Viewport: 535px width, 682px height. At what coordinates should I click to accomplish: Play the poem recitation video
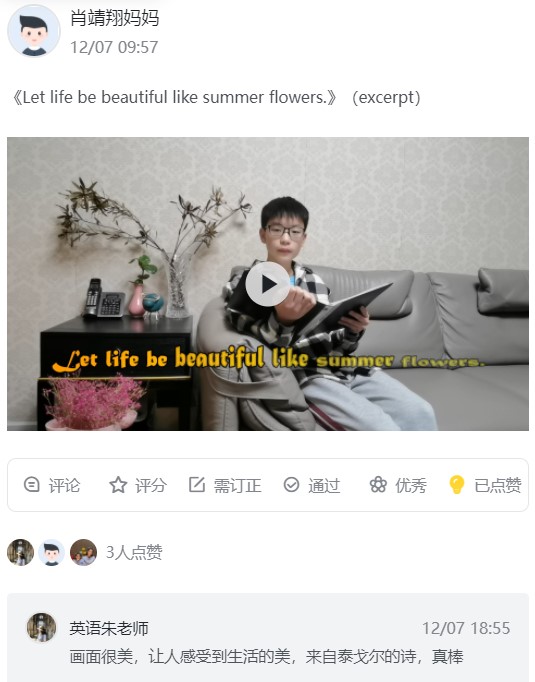click(268, 284)
